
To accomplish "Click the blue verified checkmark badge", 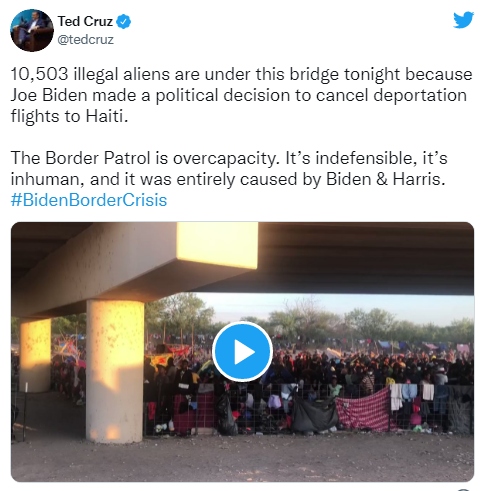I will (123, 22).
